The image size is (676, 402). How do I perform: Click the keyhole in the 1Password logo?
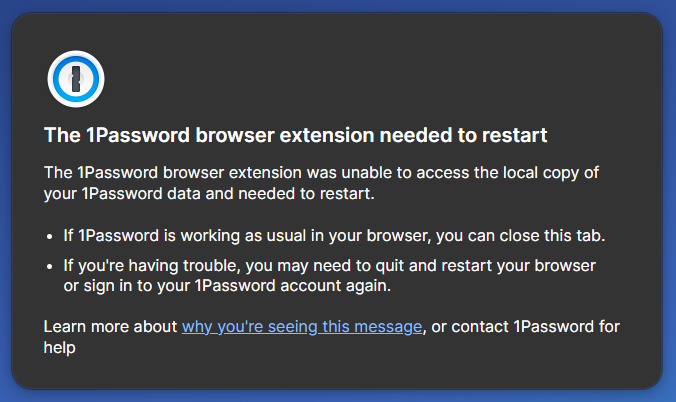tap(76, 78)
